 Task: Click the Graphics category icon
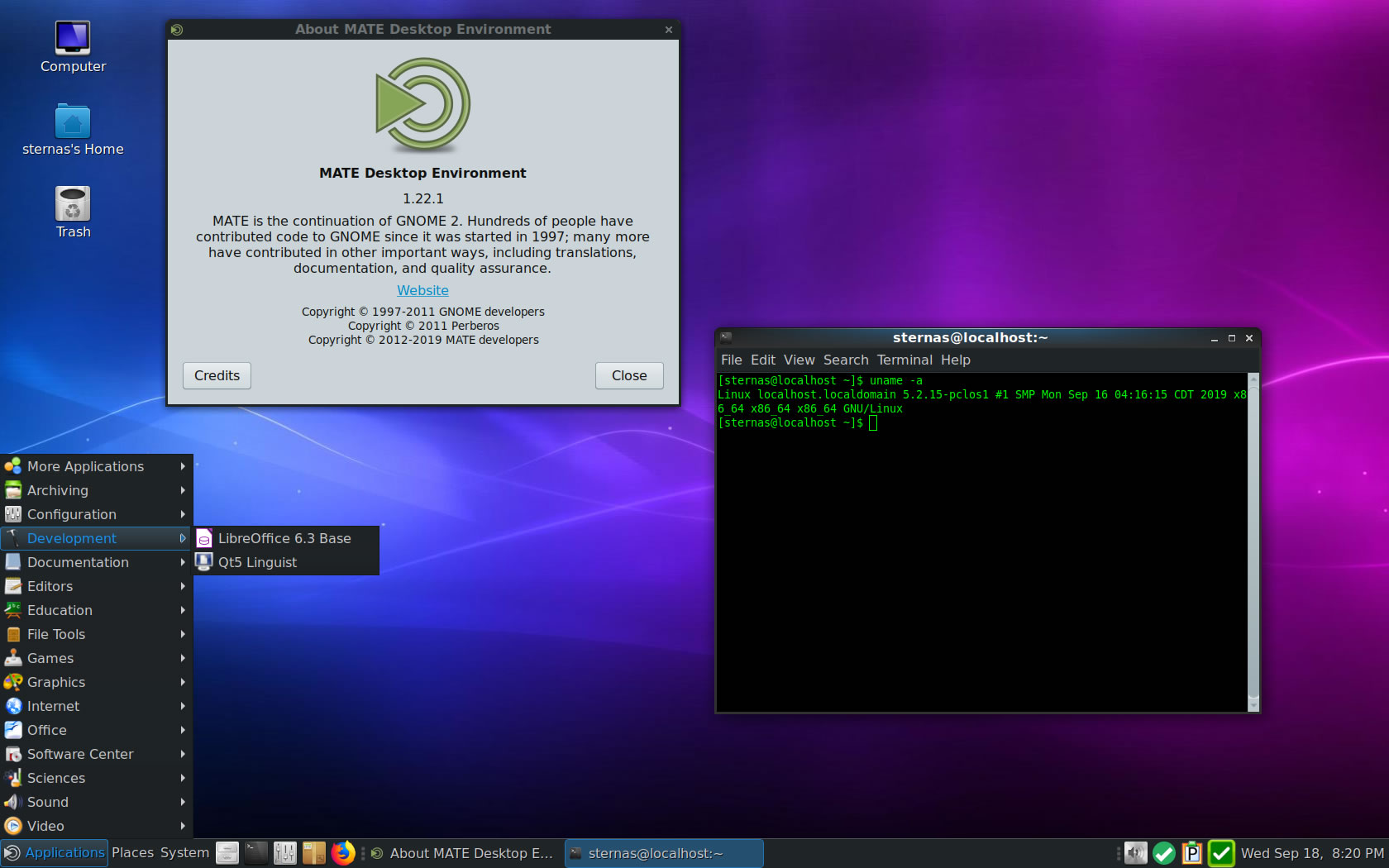[x=13, y=682]
